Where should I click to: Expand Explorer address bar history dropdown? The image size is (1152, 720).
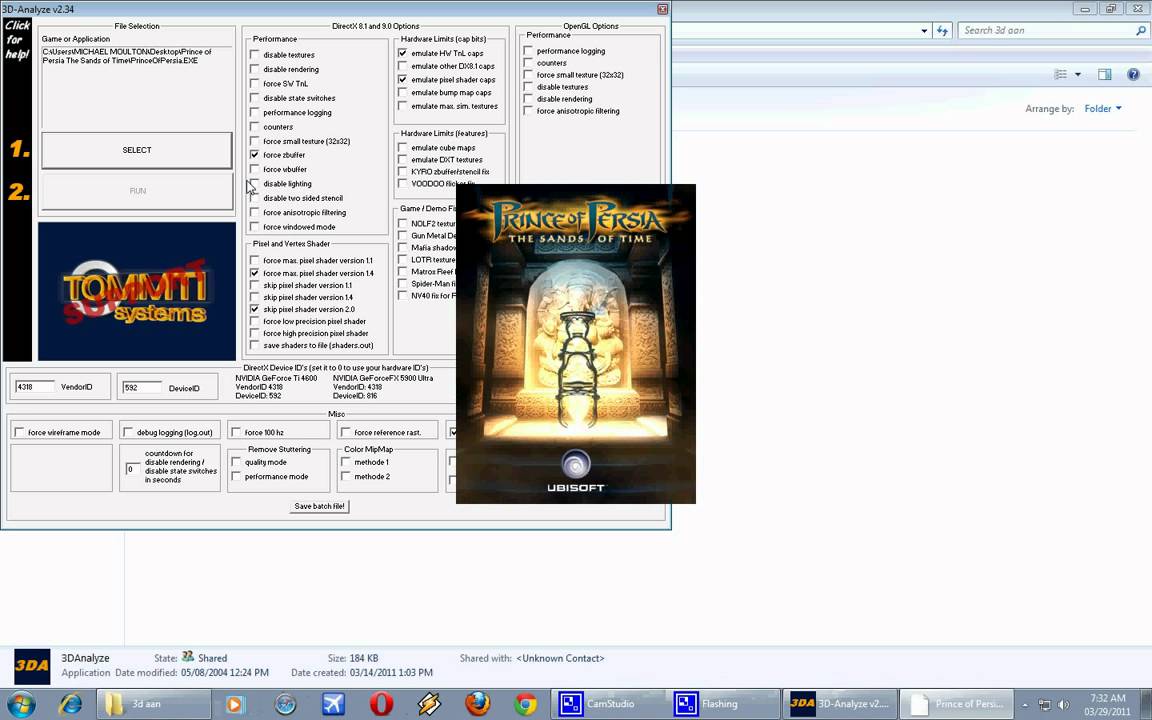click(x=924, y=31)
